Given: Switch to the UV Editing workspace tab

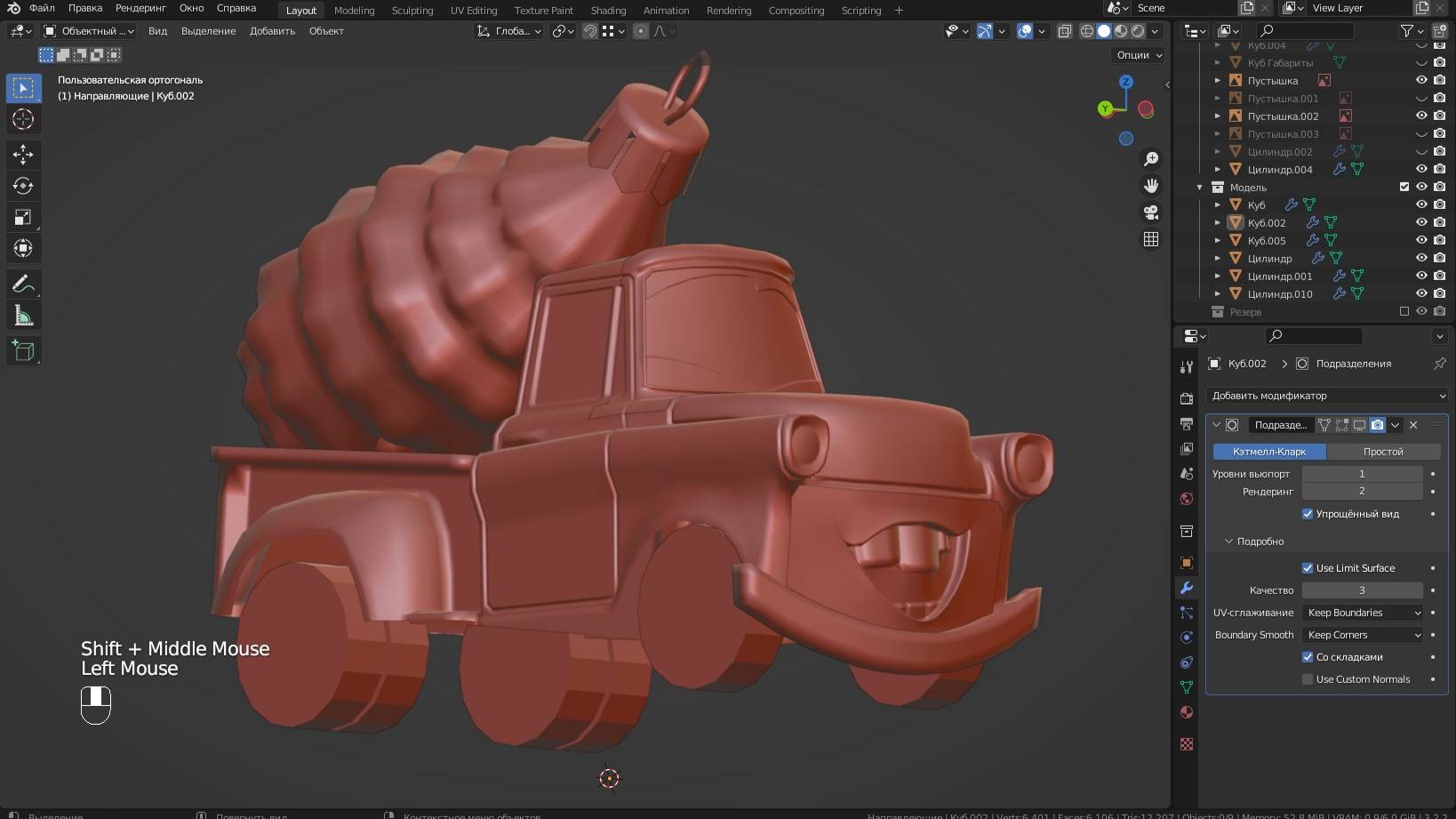Looking at the screenshot, I should coord(474,11).
